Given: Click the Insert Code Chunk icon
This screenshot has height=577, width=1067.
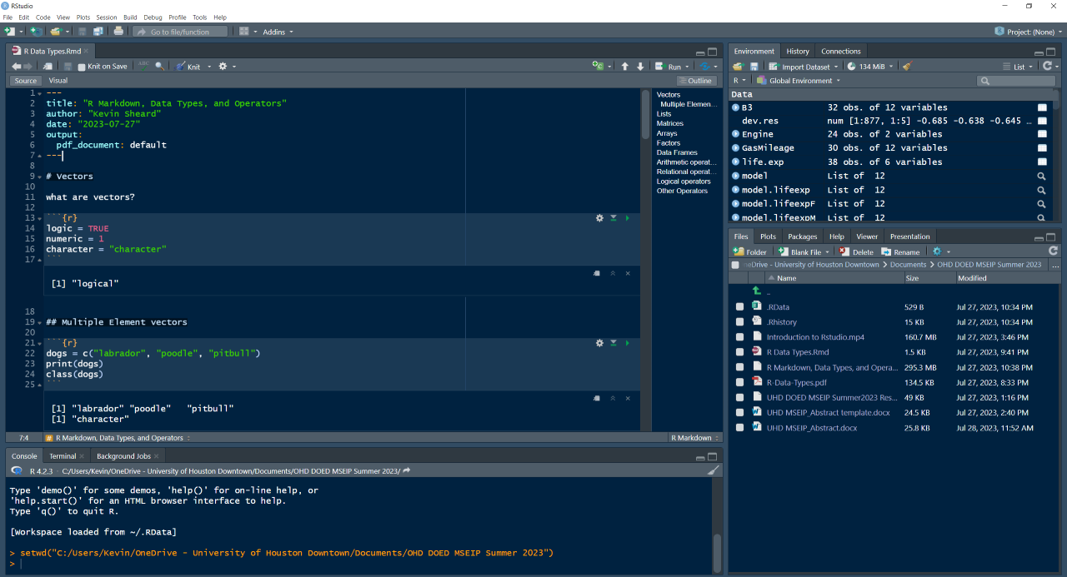Looking at the screenshot, I should click(x=597, y=66).
